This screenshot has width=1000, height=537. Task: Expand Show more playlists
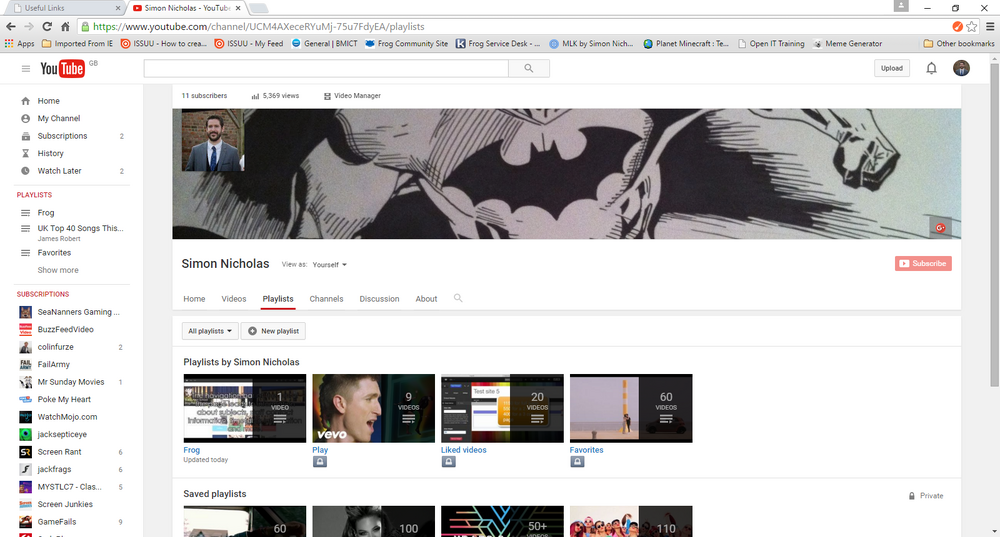point(58,270)
